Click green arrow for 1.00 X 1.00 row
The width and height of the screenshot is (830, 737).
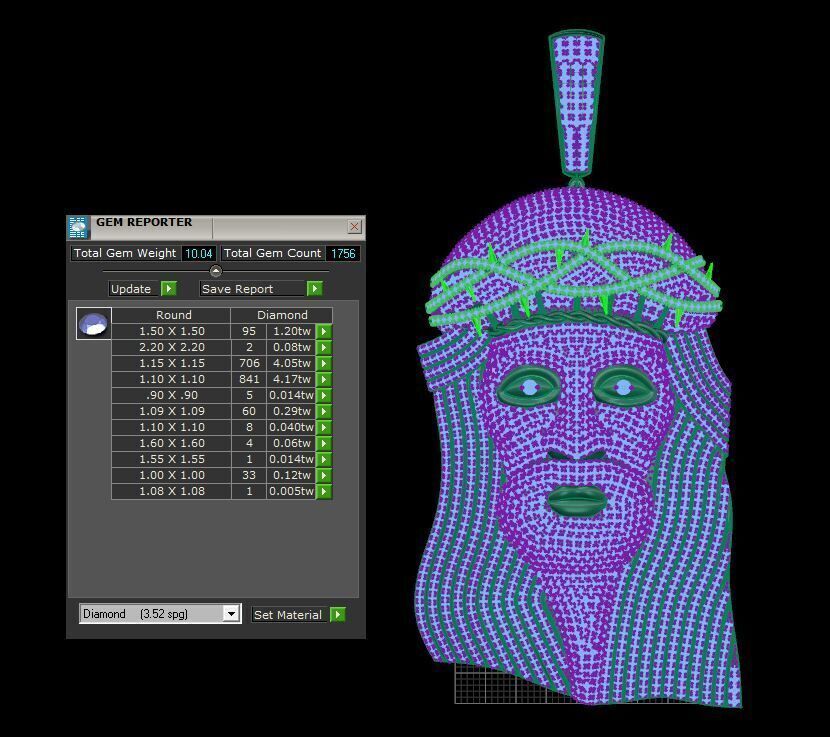(x=324, y=475)
